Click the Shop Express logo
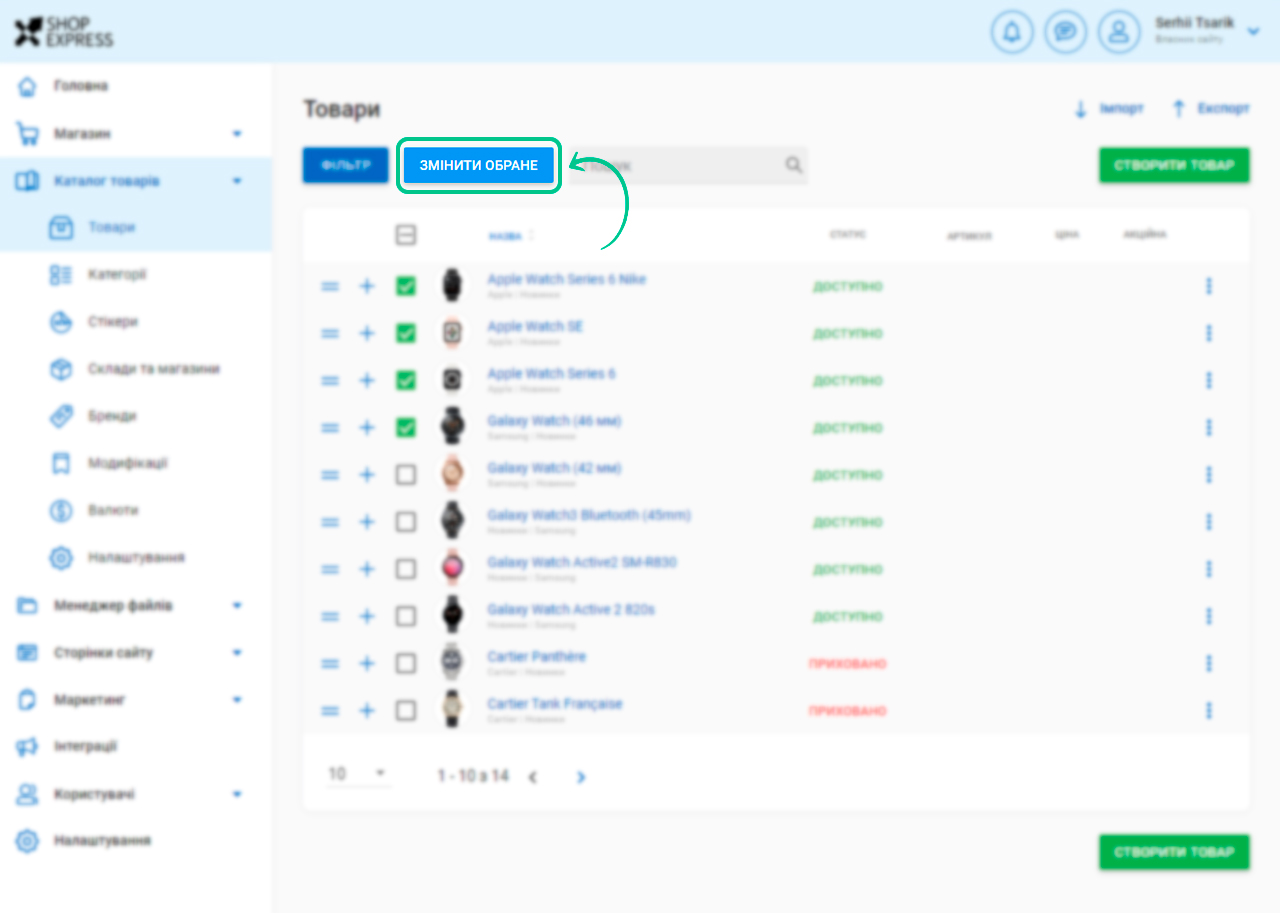This screenshot has width=1280, height=913. (x=63, y=31)
